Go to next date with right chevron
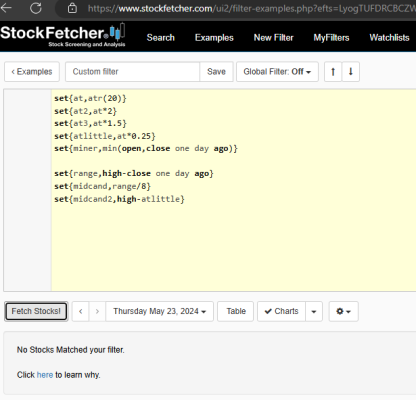Viewport: 416px width, 400px height. [97, 311]
